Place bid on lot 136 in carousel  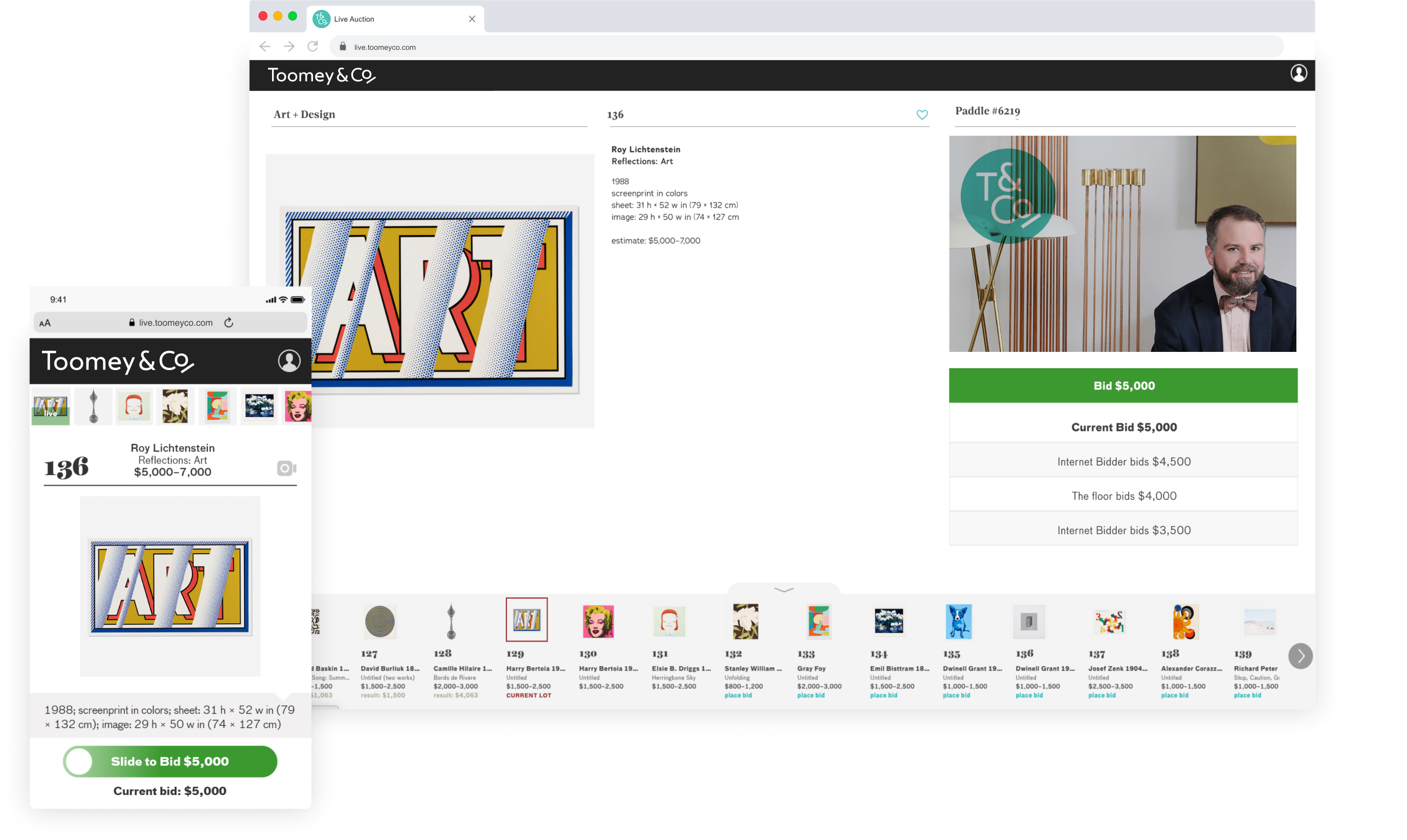click(x=1029, y=695)
